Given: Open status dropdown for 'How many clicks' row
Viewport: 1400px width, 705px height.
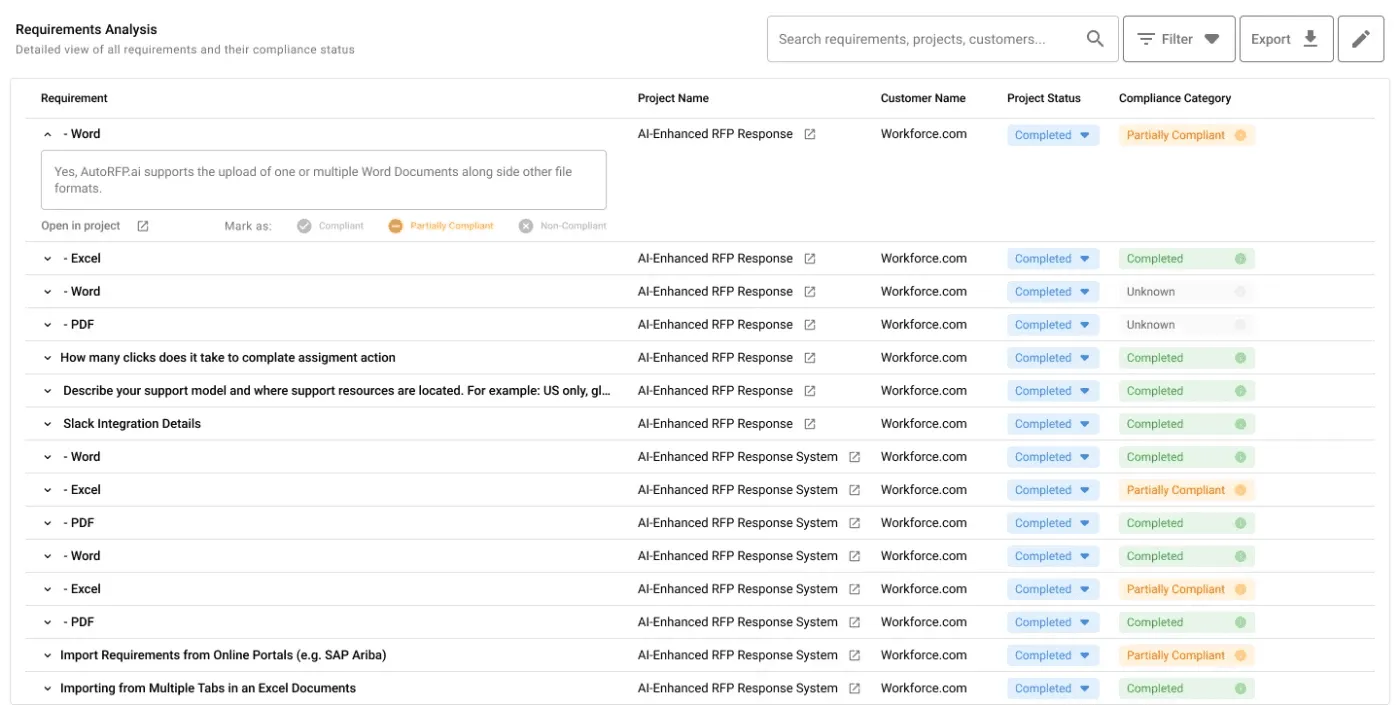Looking at the screenshot, I should pos(1053,358).
